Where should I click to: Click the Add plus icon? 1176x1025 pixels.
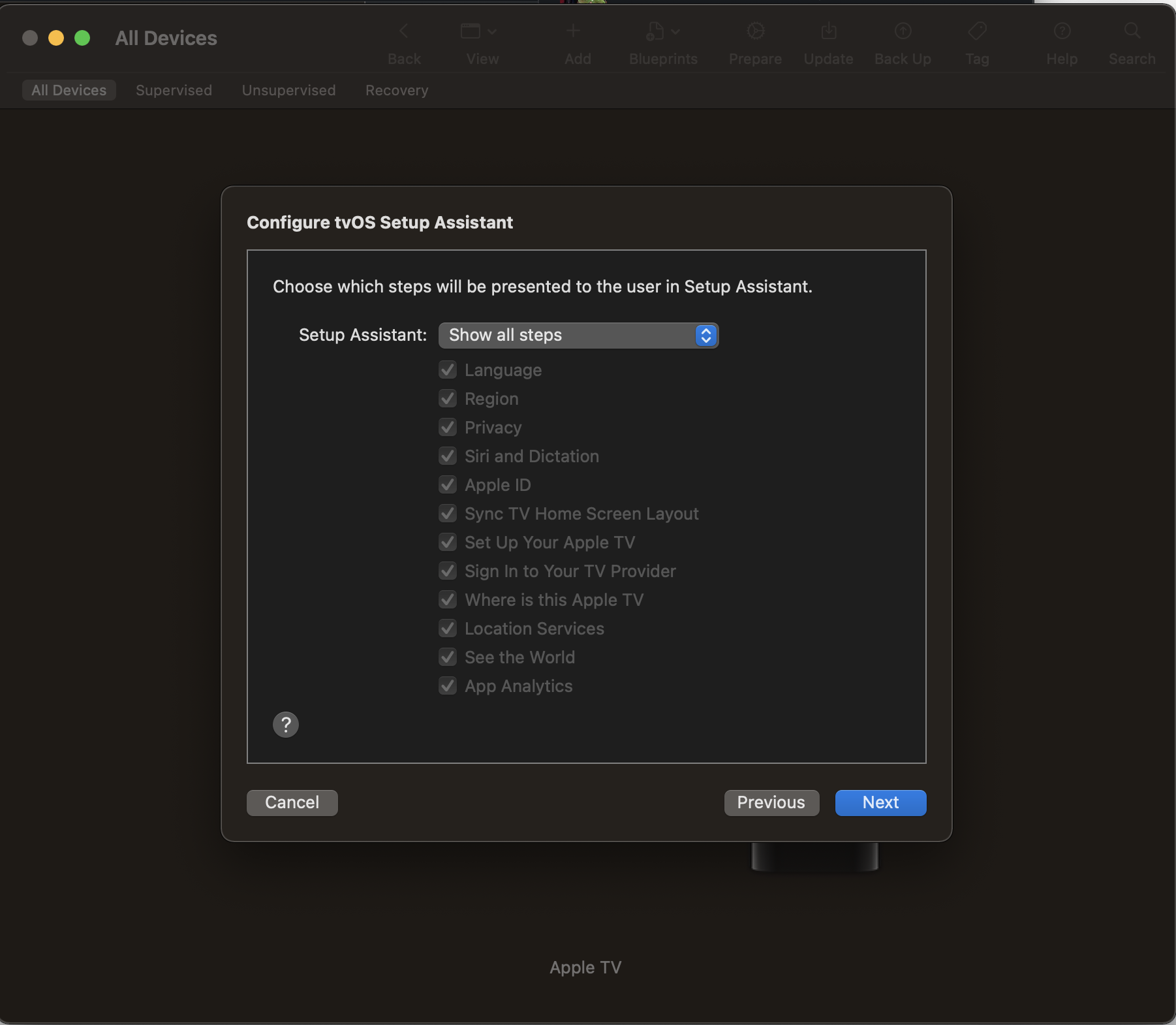click(573, 31)
